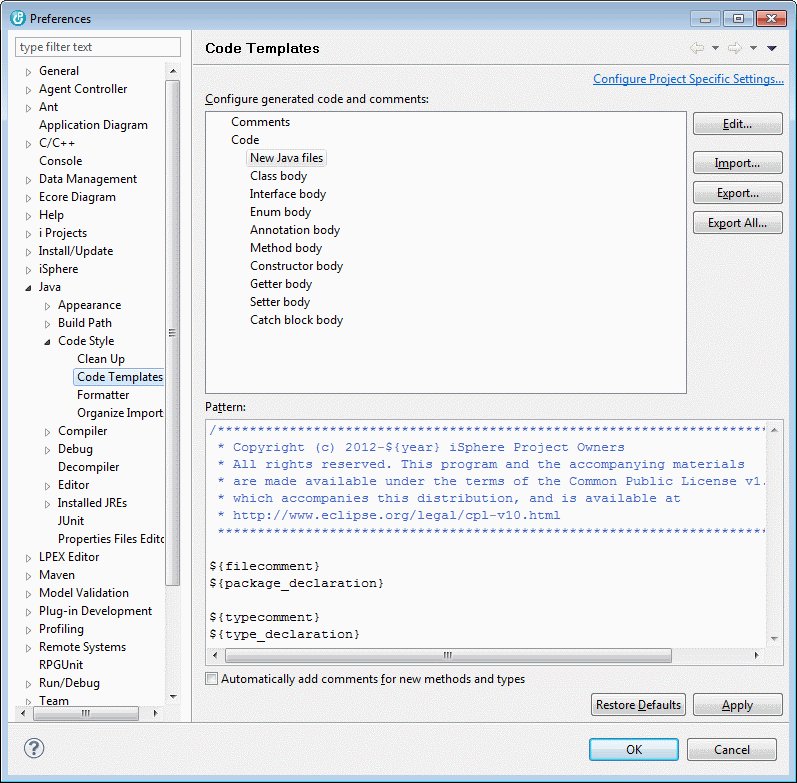Select Properties Files Editor page
Screen dimensions: 797x783
(111, 538)
